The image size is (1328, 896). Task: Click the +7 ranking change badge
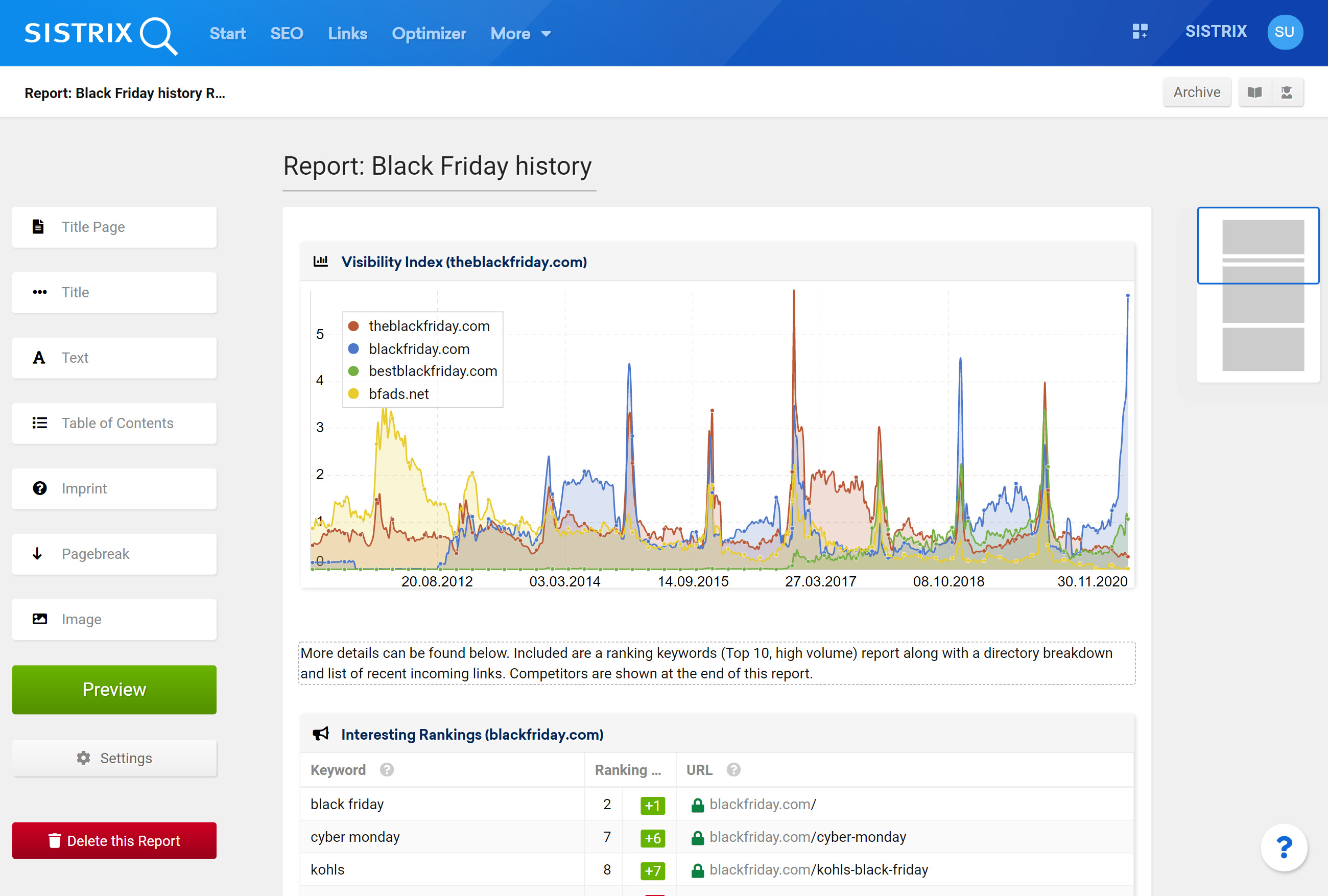coord(652,871)
